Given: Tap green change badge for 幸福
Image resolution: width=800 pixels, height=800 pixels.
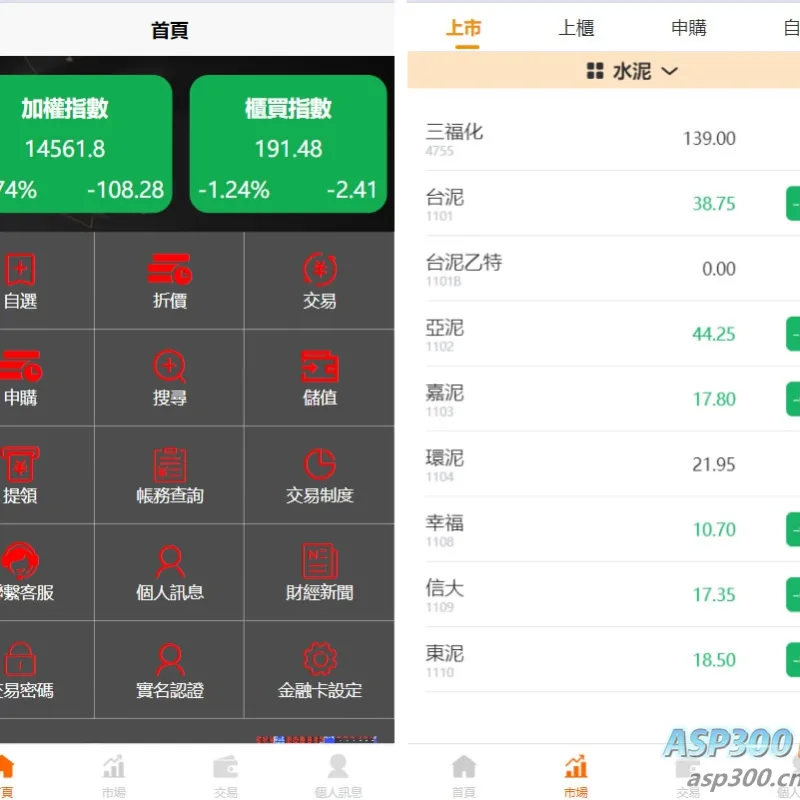Looking at the screenshot, I should click(x=793, y=529).
